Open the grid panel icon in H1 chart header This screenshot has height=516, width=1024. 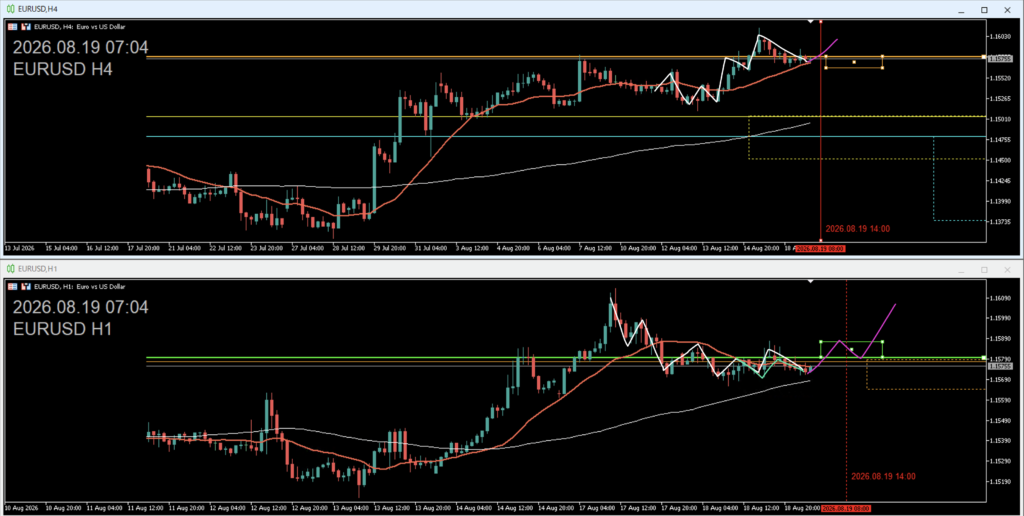click(12, 286)
